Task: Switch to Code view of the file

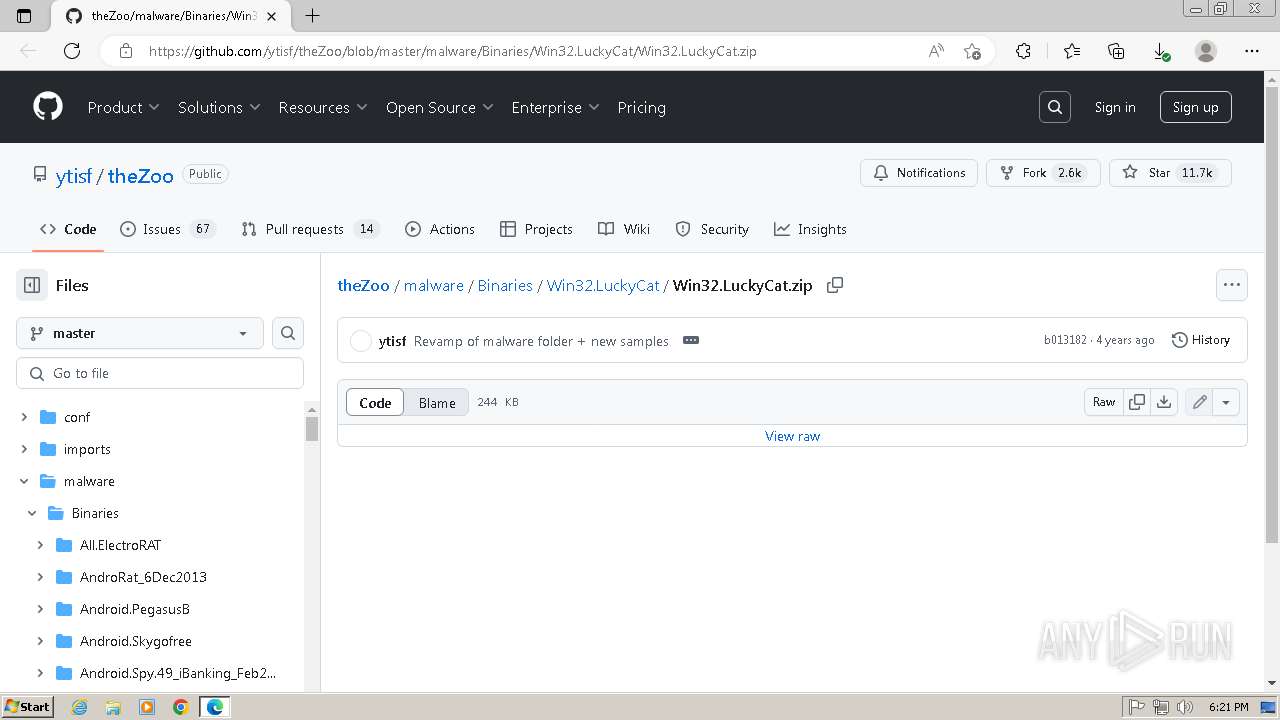Action: [375, 402]
